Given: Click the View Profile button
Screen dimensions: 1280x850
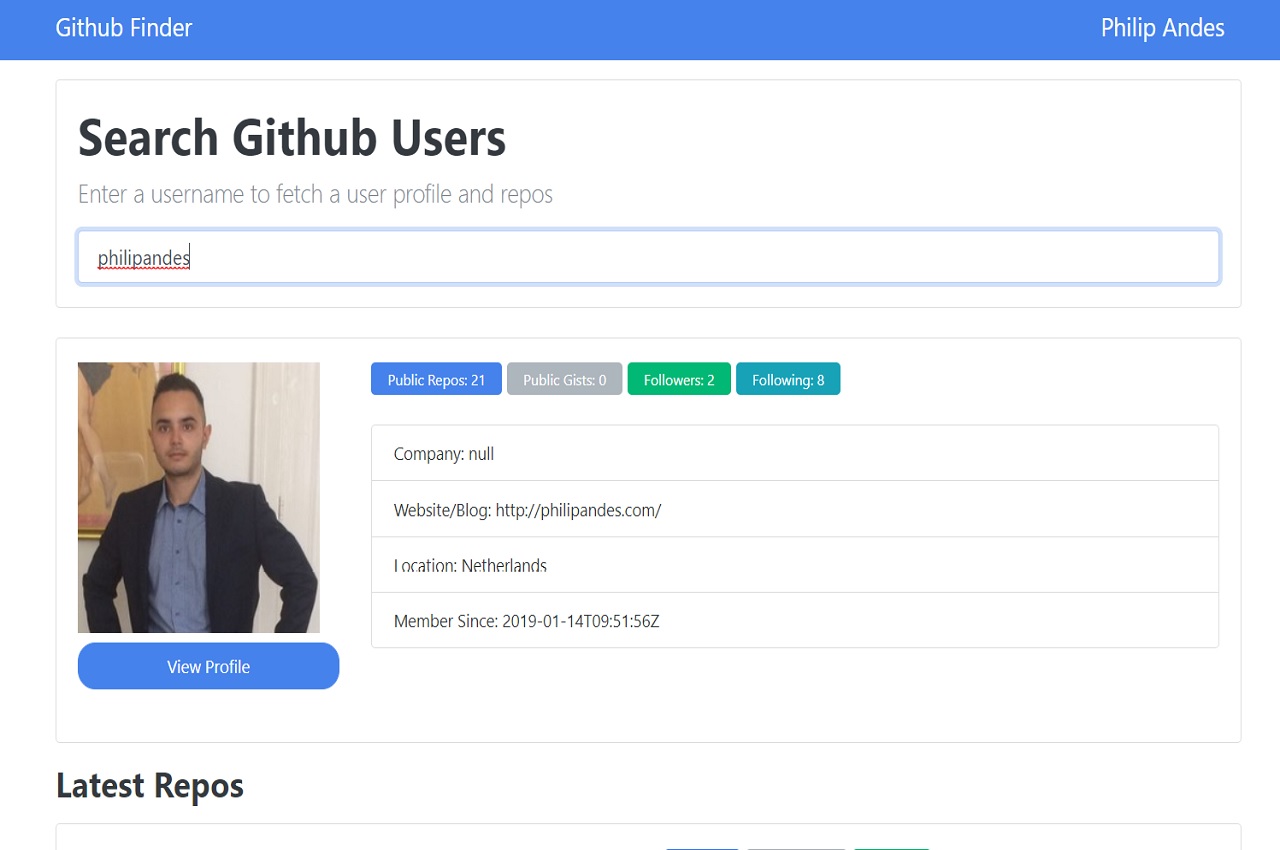Looking at the screenshot, I should coord(208,666).
